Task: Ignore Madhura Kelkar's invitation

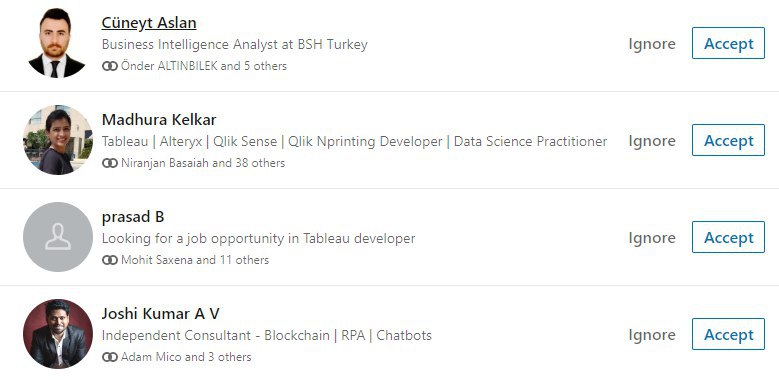Action: (652, 141)
